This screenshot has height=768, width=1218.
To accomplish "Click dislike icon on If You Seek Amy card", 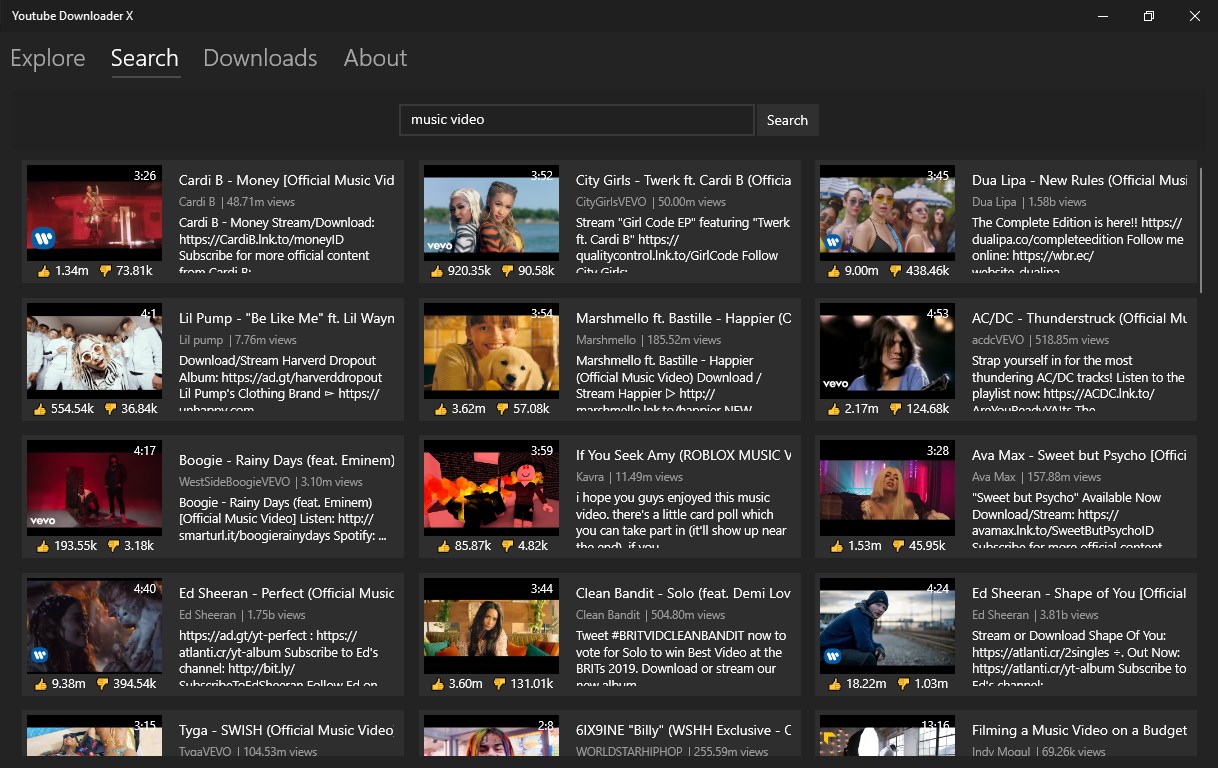I will pyautogui.click(x=507, y=546).
